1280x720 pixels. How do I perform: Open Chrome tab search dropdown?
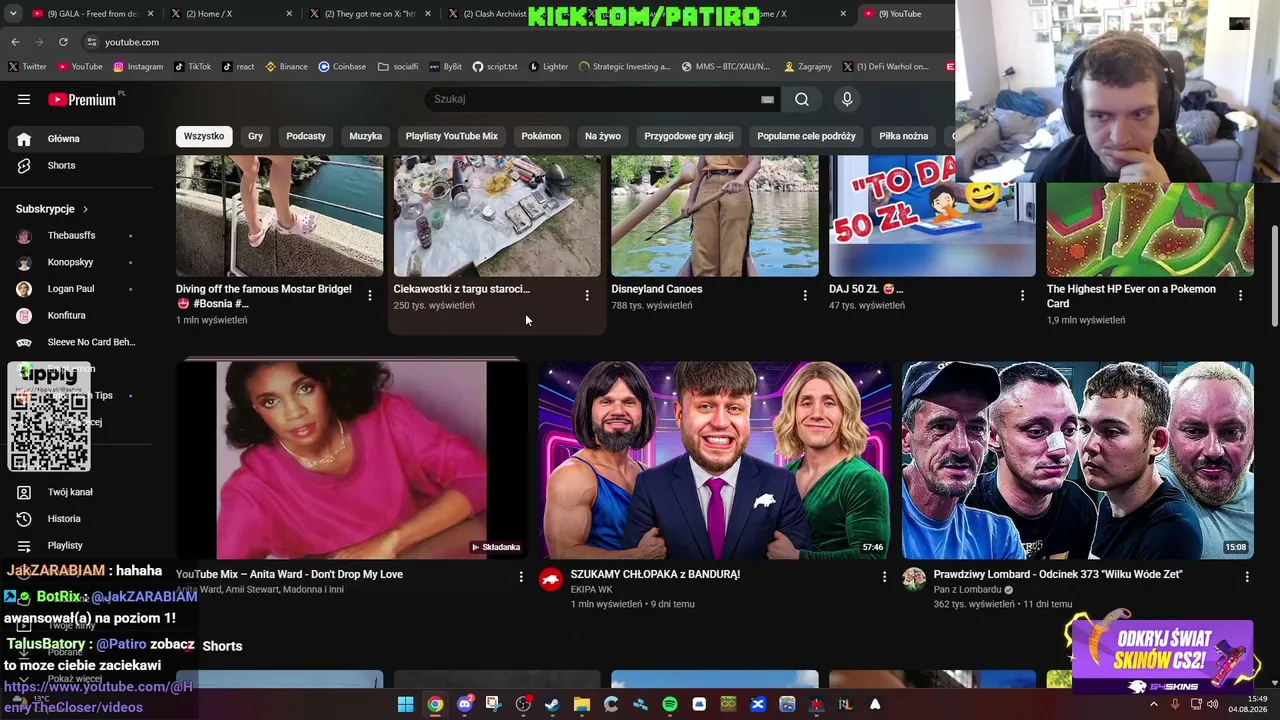coord(14,14)
